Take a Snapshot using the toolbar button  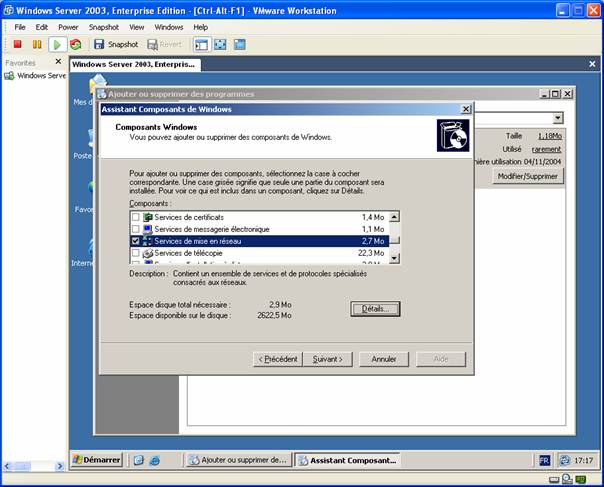(116, 44)
